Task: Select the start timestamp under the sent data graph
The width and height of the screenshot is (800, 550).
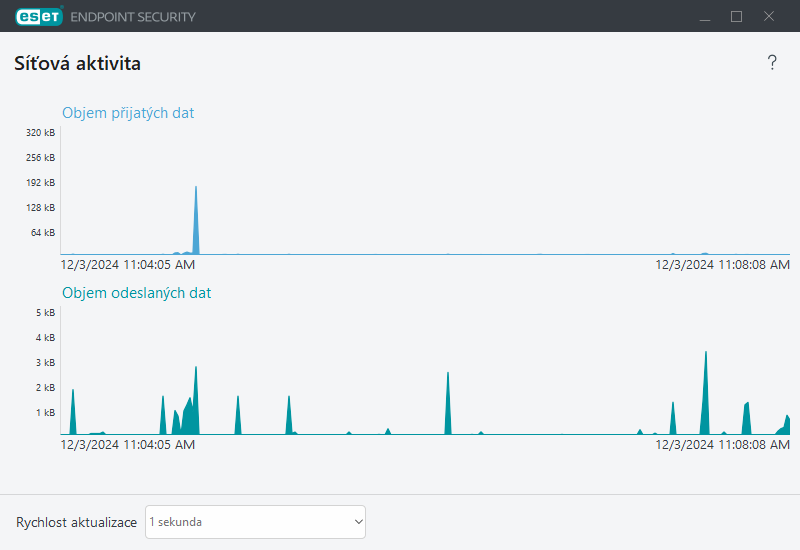Action: pyautogui.click(x=128, y=445)
